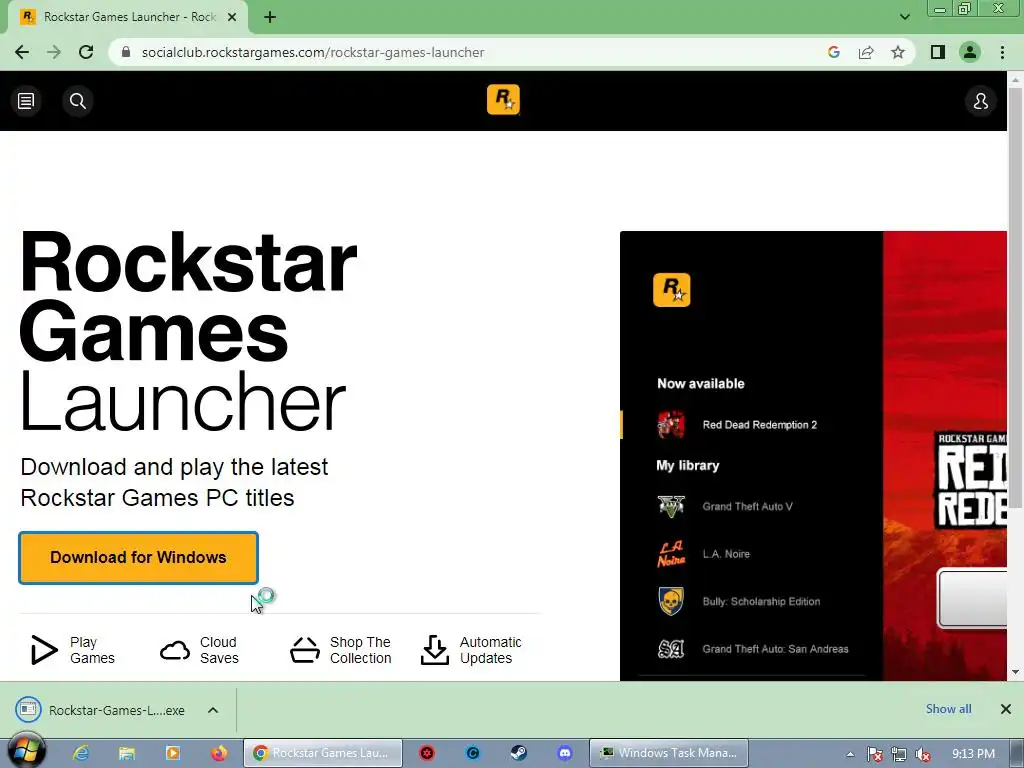Click the Play Games triangle icon

coord(44,650)
